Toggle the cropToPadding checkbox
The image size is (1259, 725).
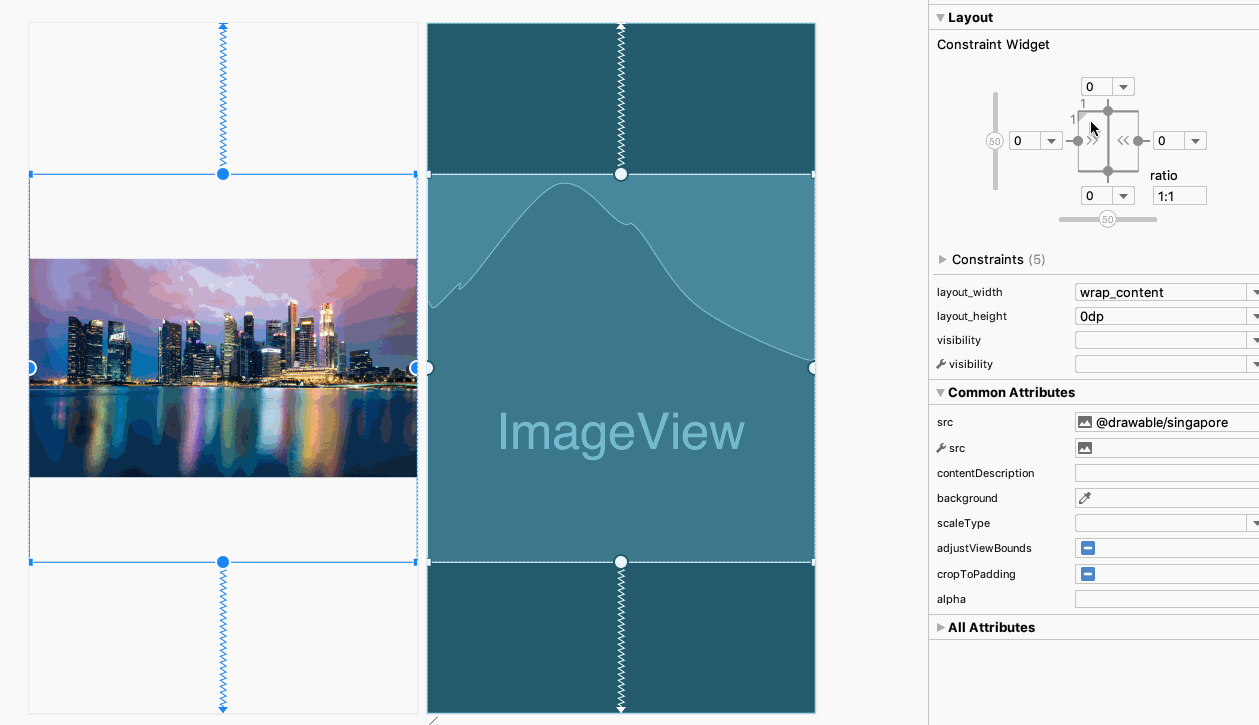[x=1088, y=574]
